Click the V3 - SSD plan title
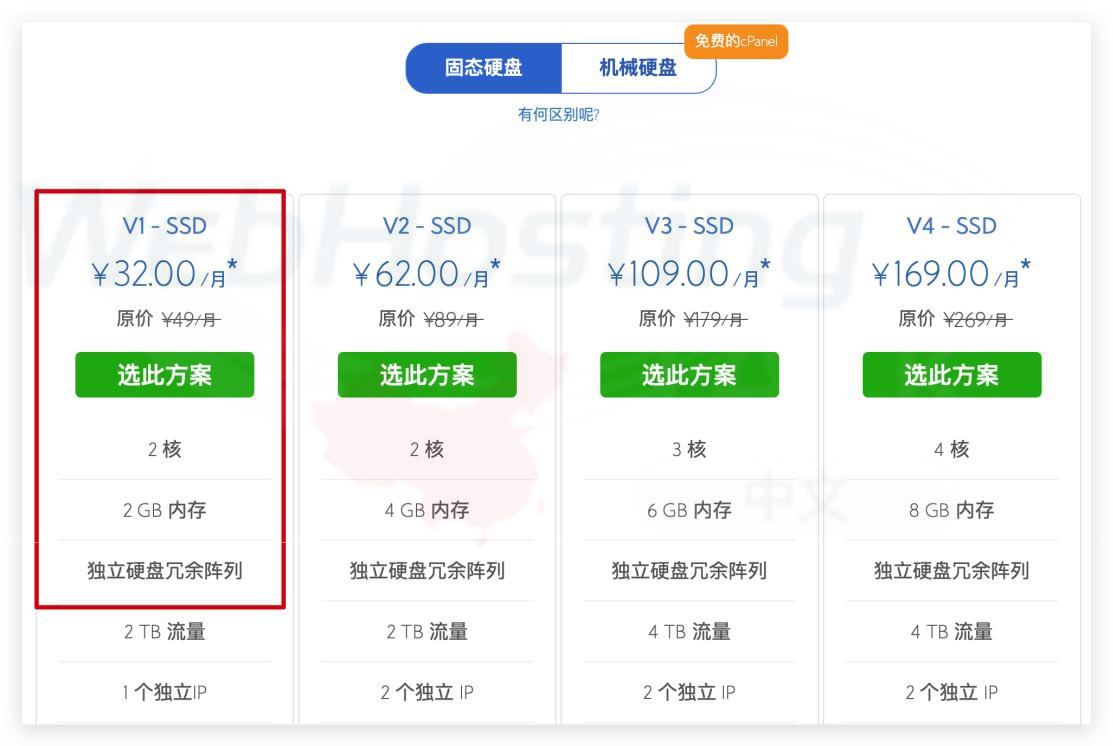1113x746 pixels. pyautogui.click(x=689, y=227)
